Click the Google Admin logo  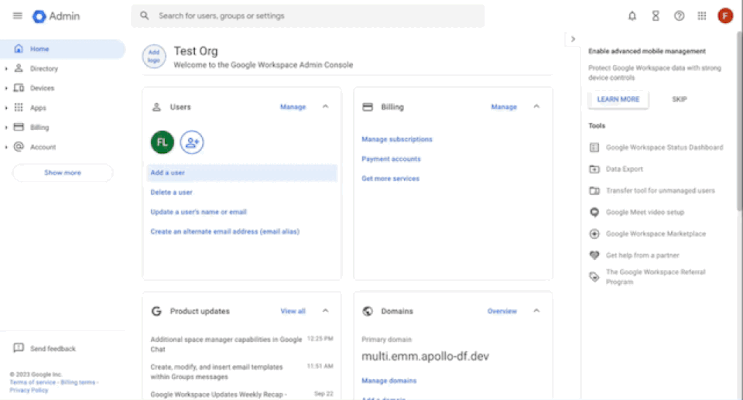tap(56, 16)
